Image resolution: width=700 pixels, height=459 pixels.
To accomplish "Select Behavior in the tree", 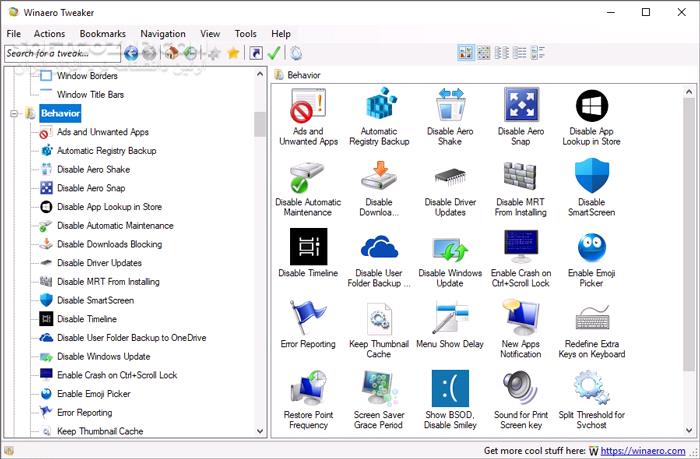I will 60,113.
